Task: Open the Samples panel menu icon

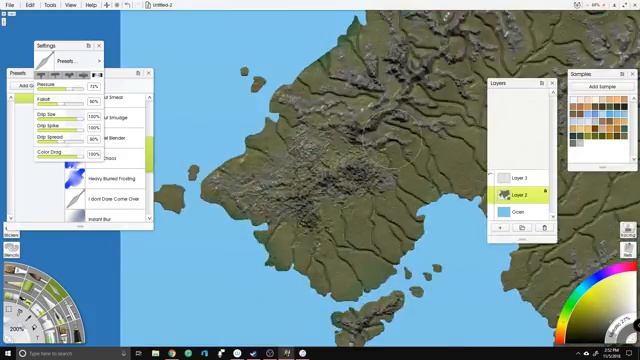Action: (622, 74)
